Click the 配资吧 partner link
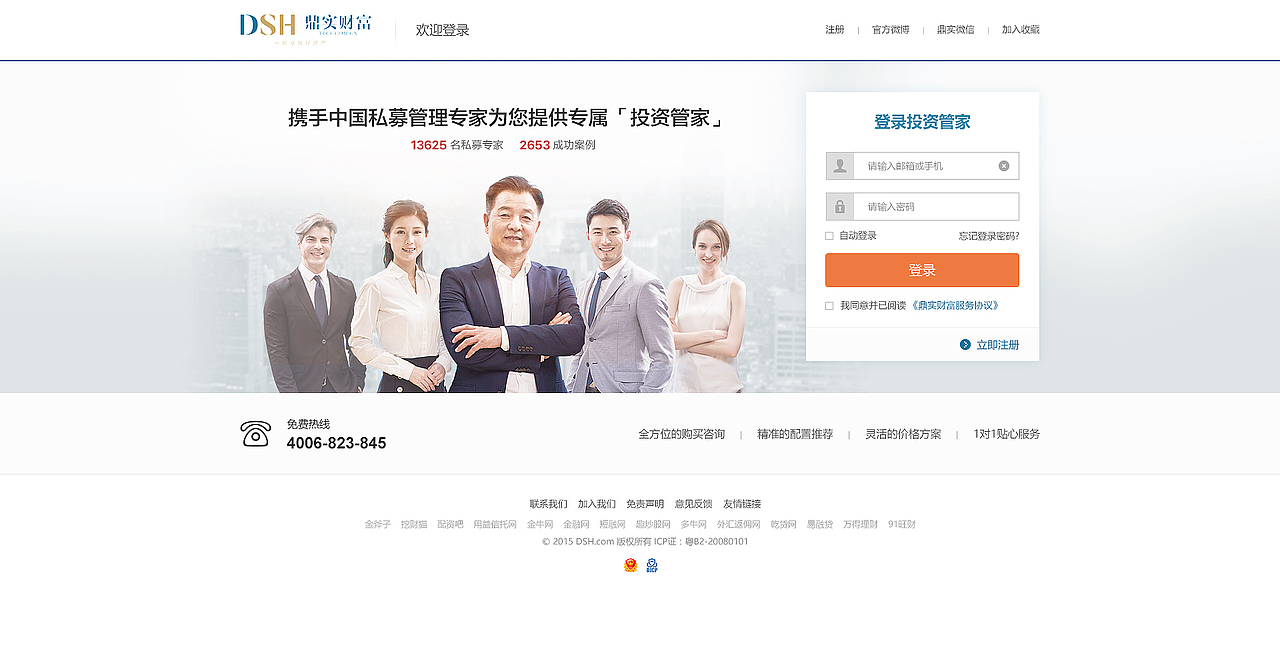 tap(450, 524)
